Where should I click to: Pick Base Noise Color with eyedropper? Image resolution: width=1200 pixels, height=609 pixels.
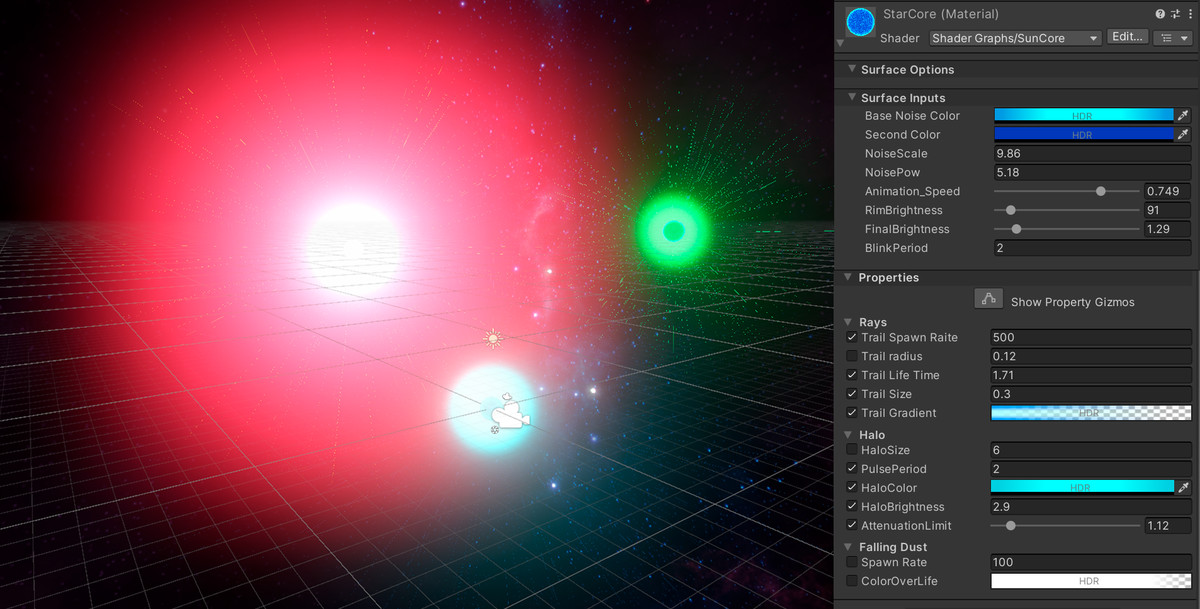1184,116
